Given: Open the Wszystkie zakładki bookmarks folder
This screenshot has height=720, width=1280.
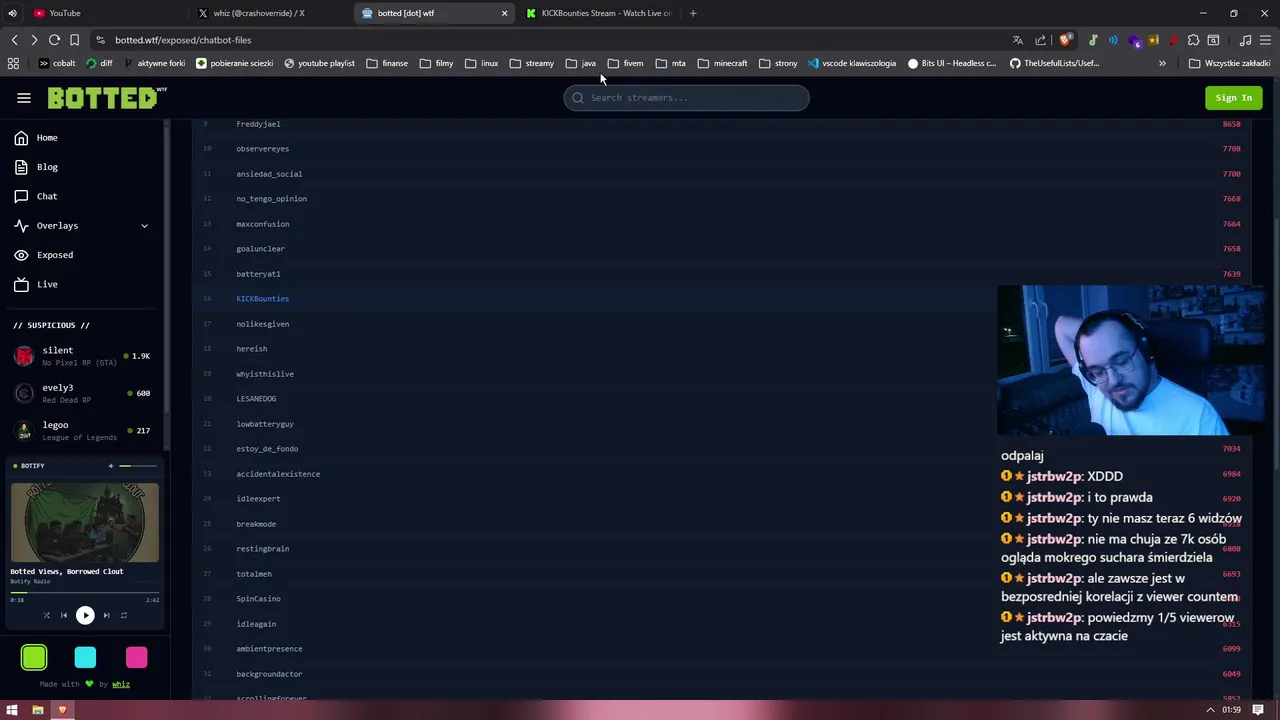Looking at the screenshot, I should [1229, 63].
